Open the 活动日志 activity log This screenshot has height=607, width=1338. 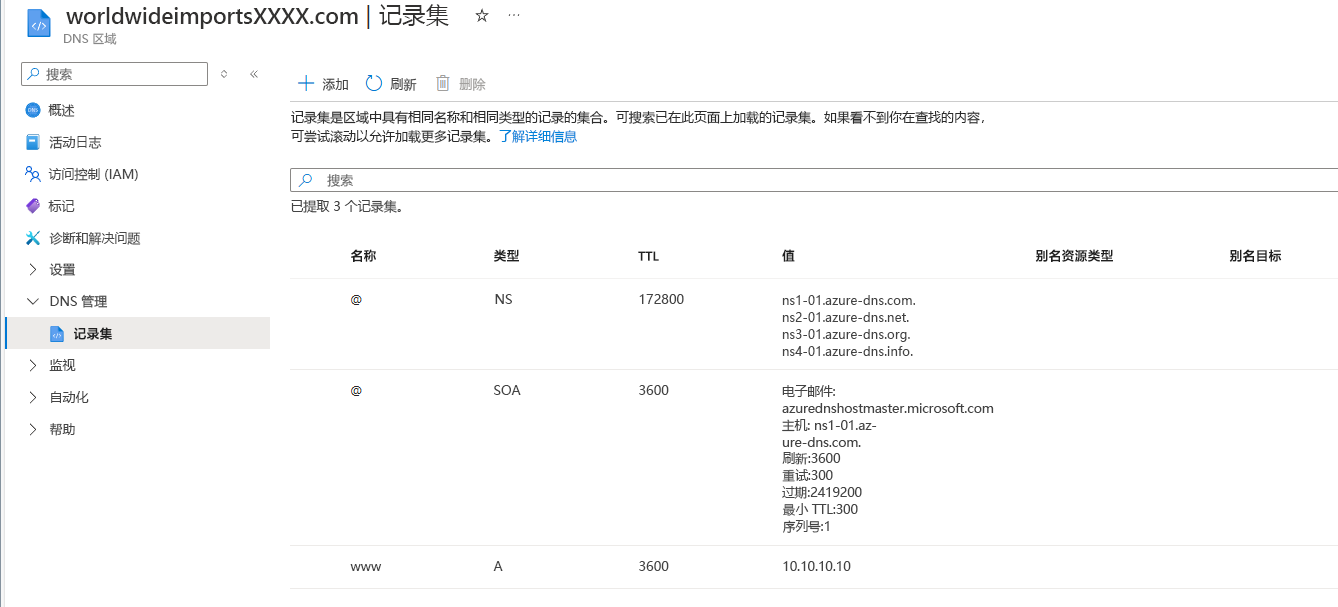coord(70,142)
